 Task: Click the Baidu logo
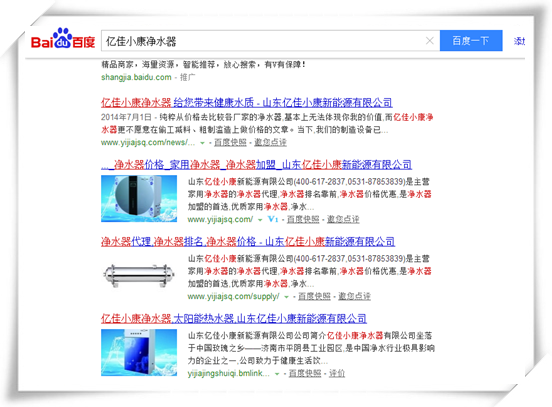pos(63,39)
